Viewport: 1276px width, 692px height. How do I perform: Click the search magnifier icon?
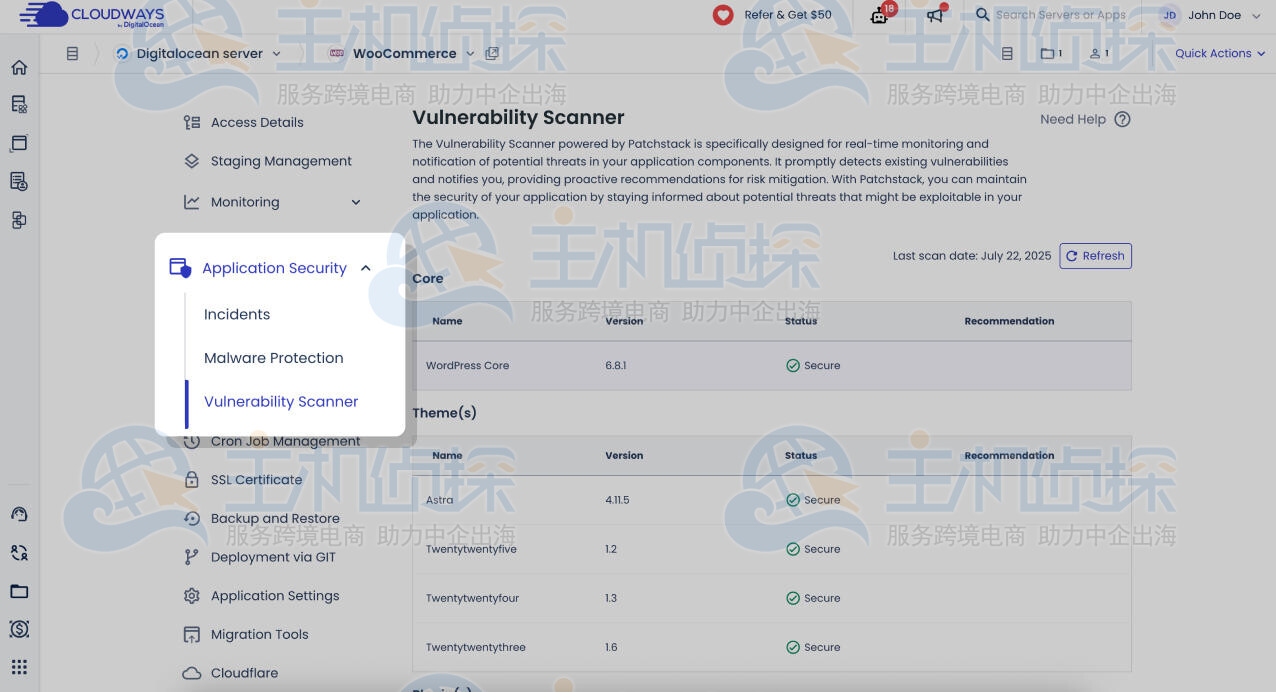[x=983, y=14]
